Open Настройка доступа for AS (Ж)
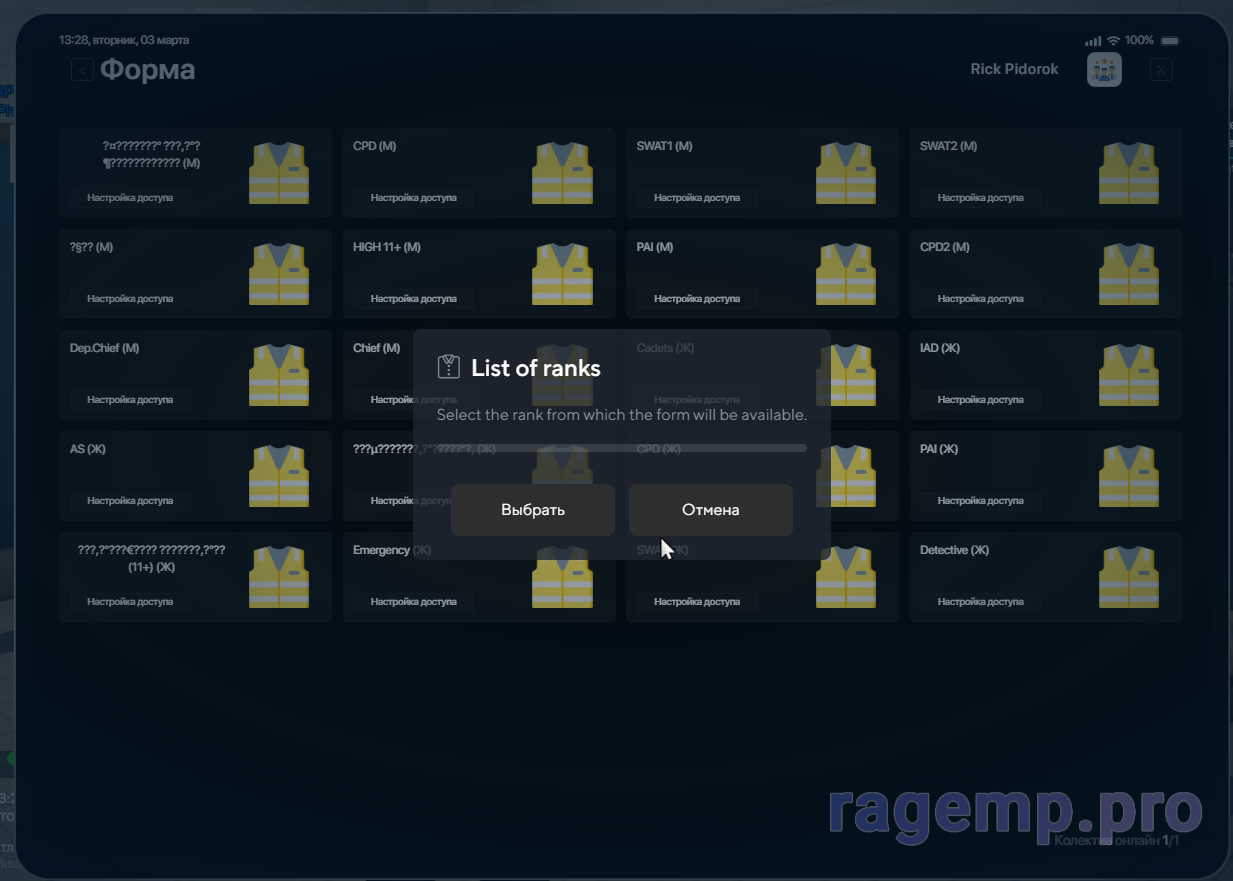The width and height of the screenshot is (1233, 881). point(130,501)
